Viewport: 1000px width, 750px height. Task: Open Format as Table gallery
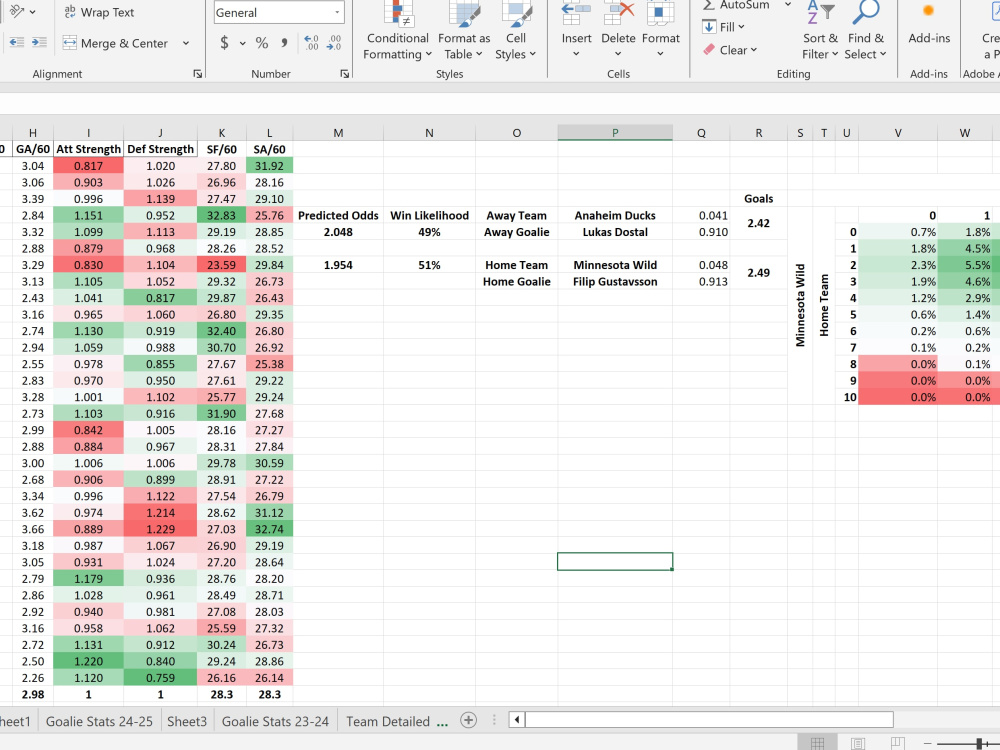pos(464,31)
